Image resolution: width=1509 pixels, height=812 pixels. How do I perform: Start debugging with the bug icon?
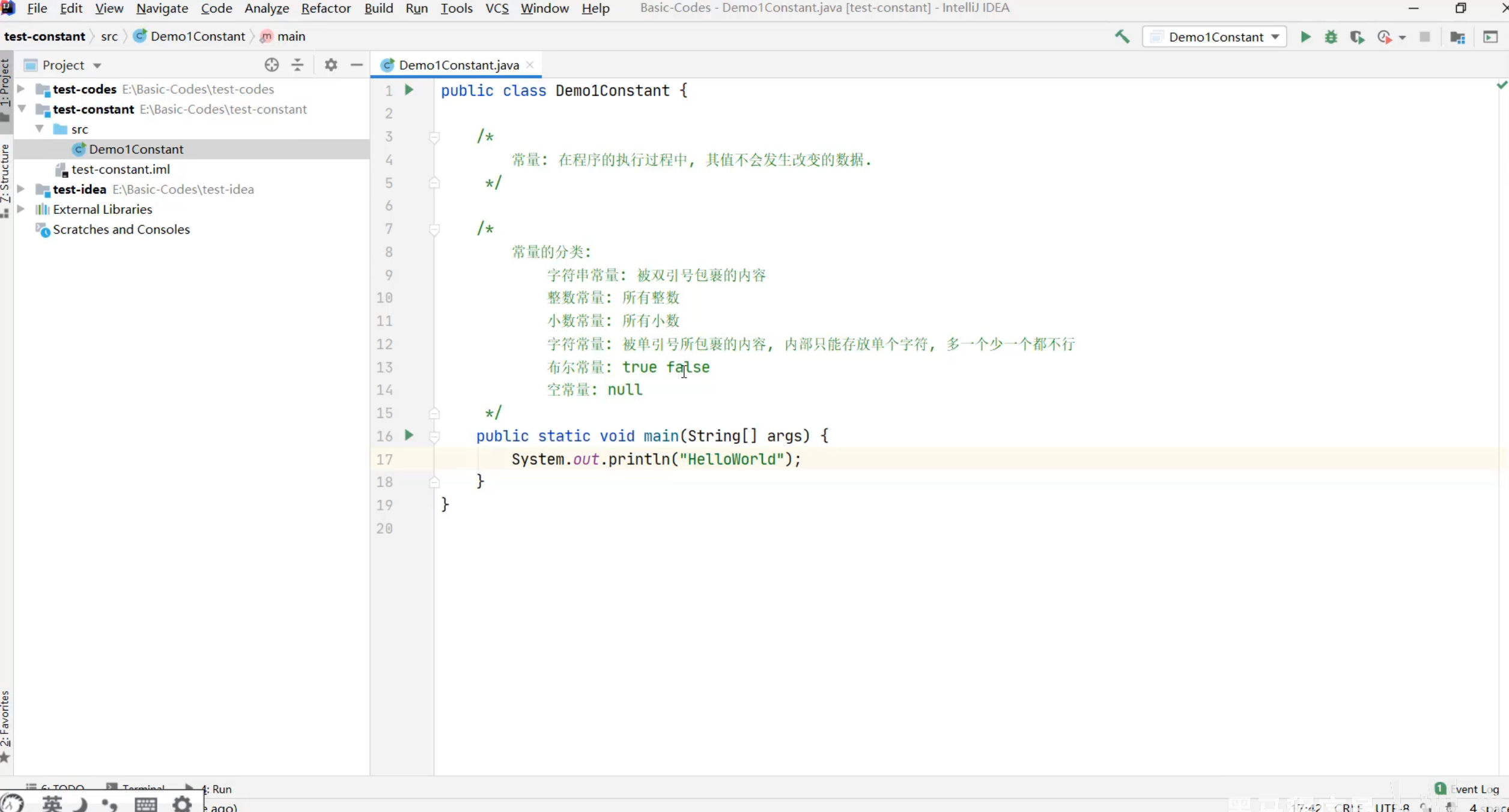[1331, 37]
